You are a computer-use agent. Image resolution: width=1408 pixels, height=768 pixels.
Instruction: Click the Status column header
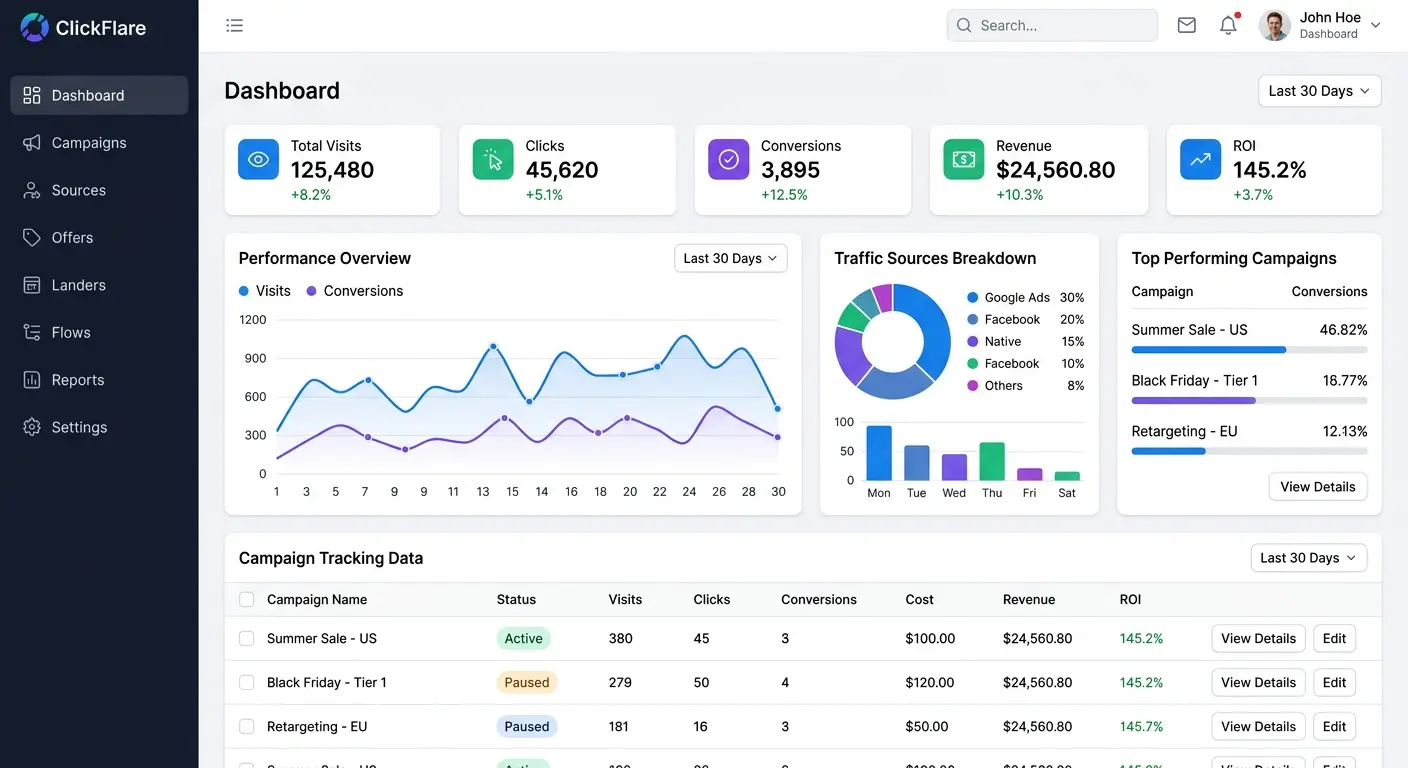pos(516,600)
